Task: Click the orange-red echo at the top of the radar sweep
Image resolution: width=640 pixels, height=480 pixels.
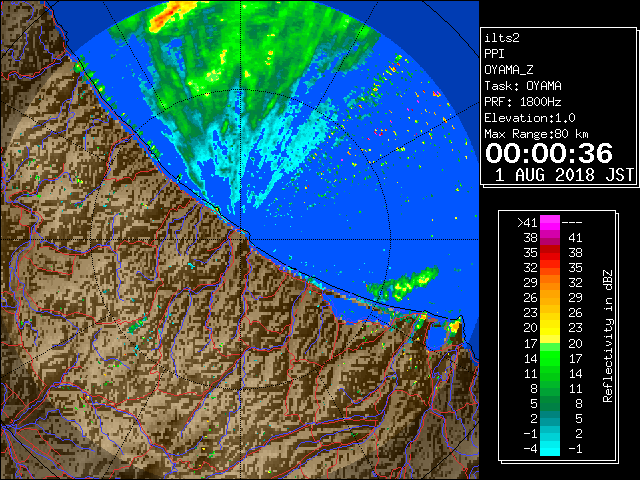Action: coord(167,16)
